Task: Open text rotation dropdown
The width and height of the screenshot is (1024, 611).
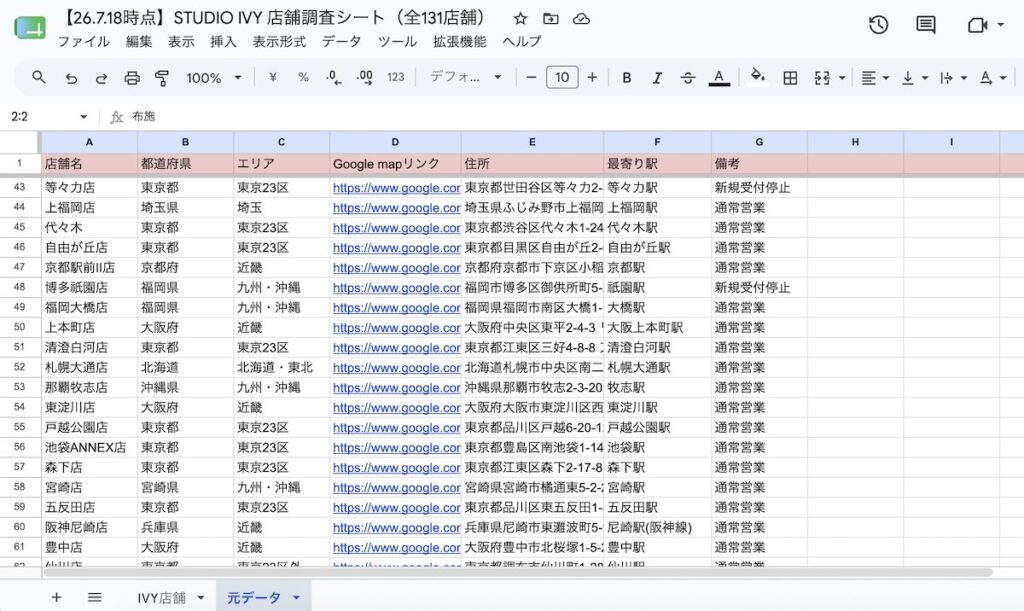Action: (992, 78)
